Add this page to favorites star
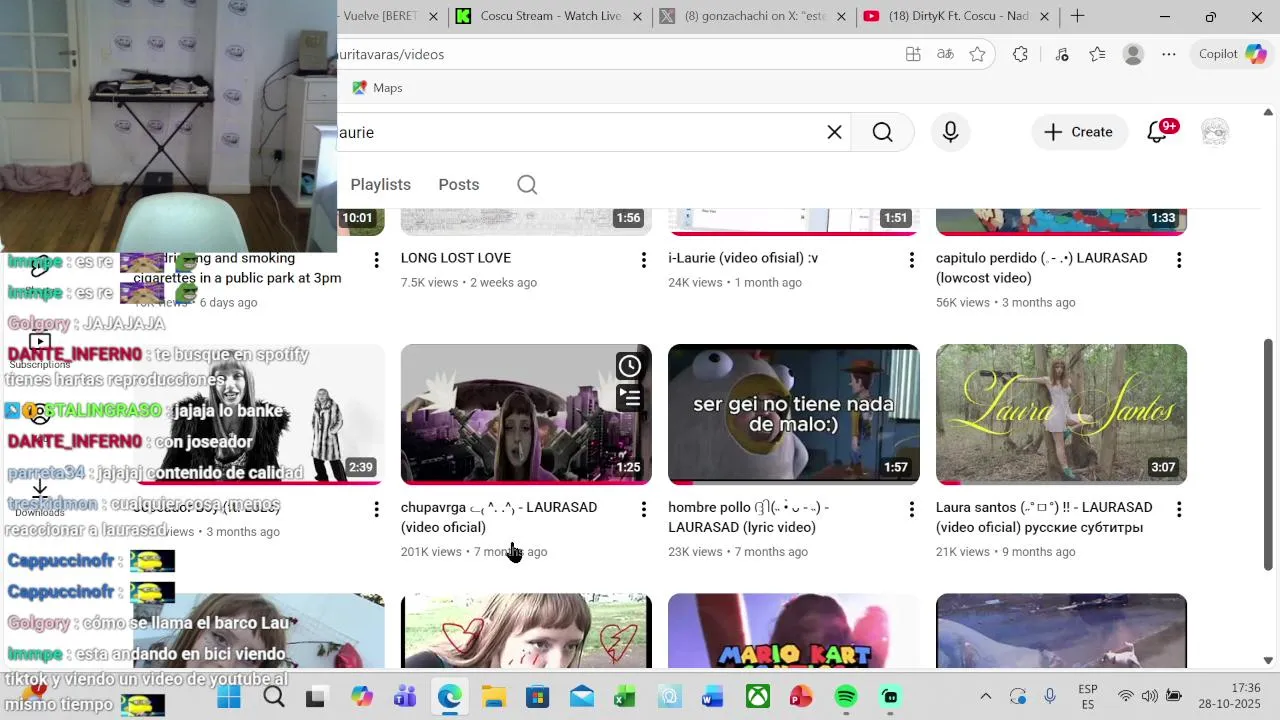Screen dimensions: 1280x720 (x=977, y=54)
